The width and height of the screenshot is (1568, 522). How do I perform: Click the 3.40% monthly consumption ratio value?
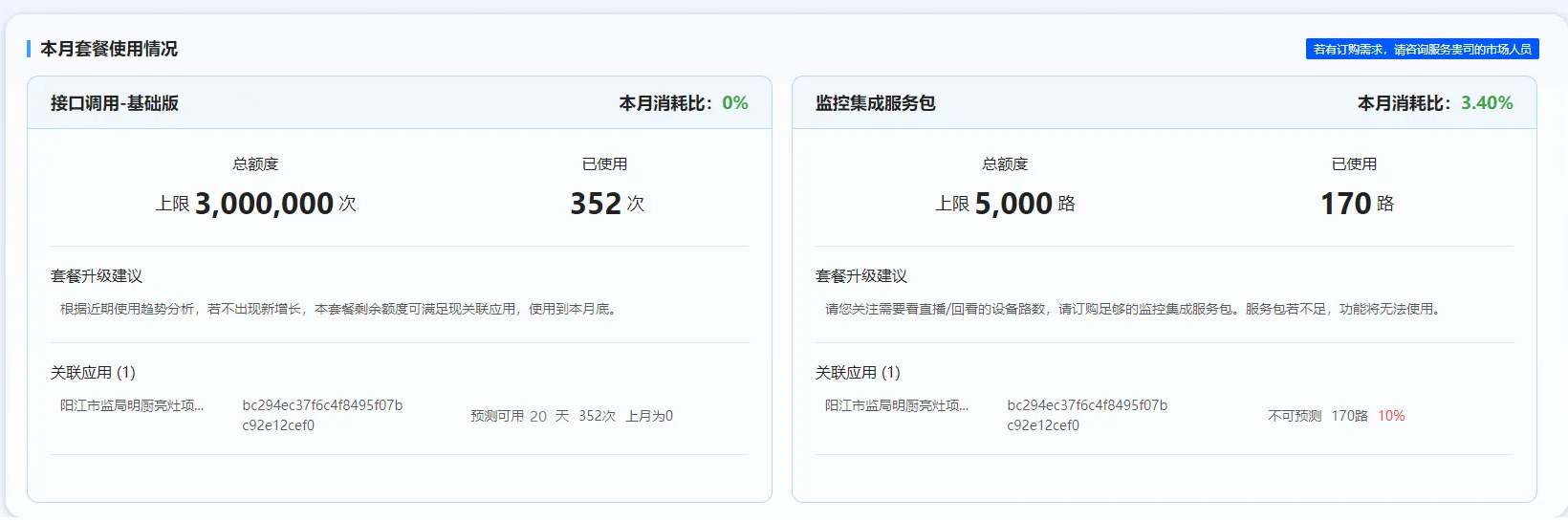click(1486, 103)
